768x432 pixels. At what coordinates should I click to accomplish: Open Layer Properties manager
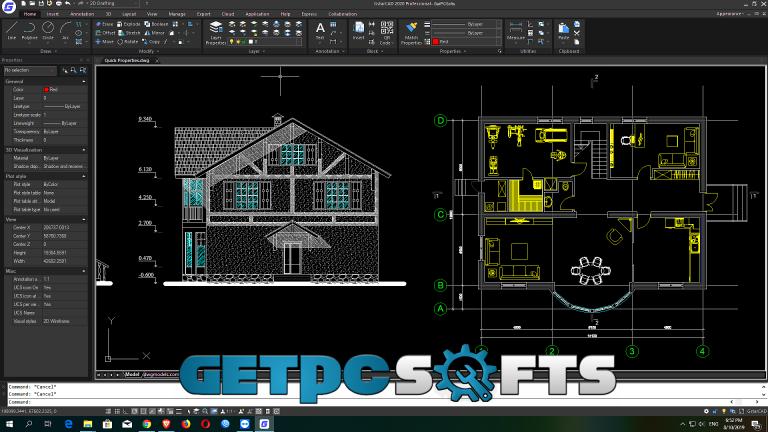pos(216,33)
